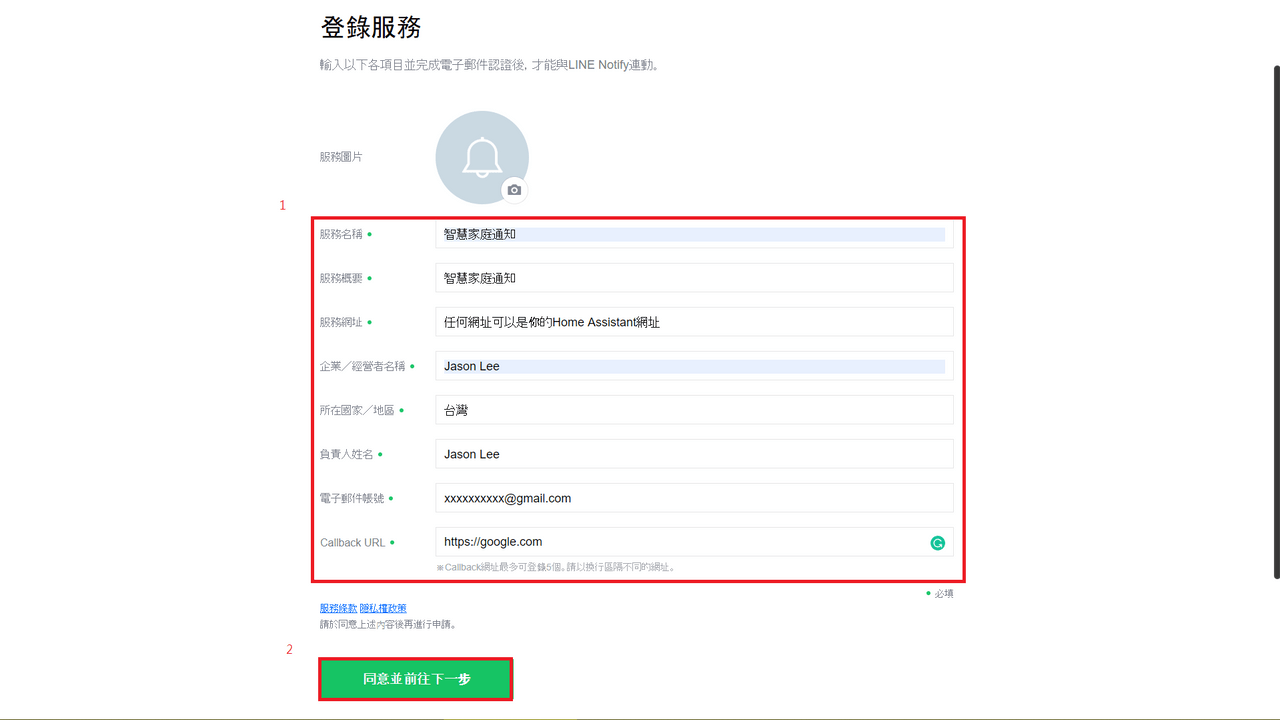Click the 服務圖片 label

coord(341,157)
